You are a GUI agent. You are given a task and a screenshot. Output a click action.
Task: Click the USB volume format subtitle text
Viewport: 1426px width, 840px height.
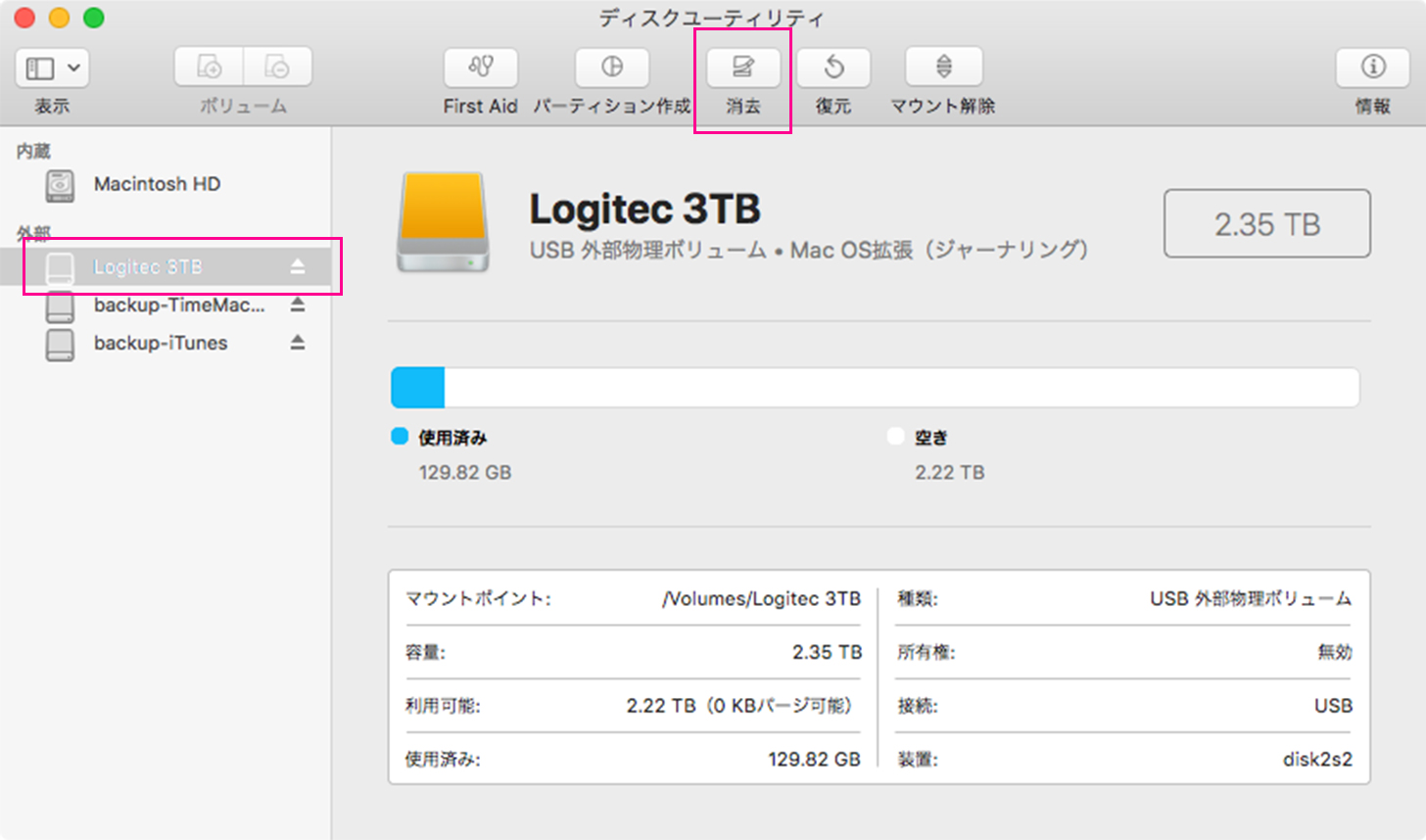(809, 251)
